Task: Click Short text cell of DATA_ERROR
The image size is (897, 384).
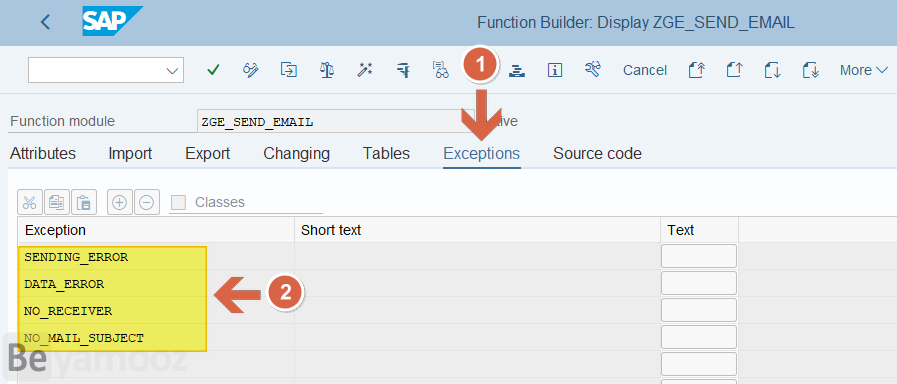Action: [478, 283]
